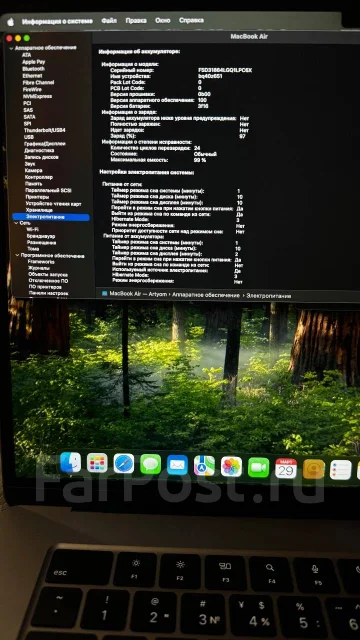
Task: Select USB in the sidebar
Action: tap(29, 137)
